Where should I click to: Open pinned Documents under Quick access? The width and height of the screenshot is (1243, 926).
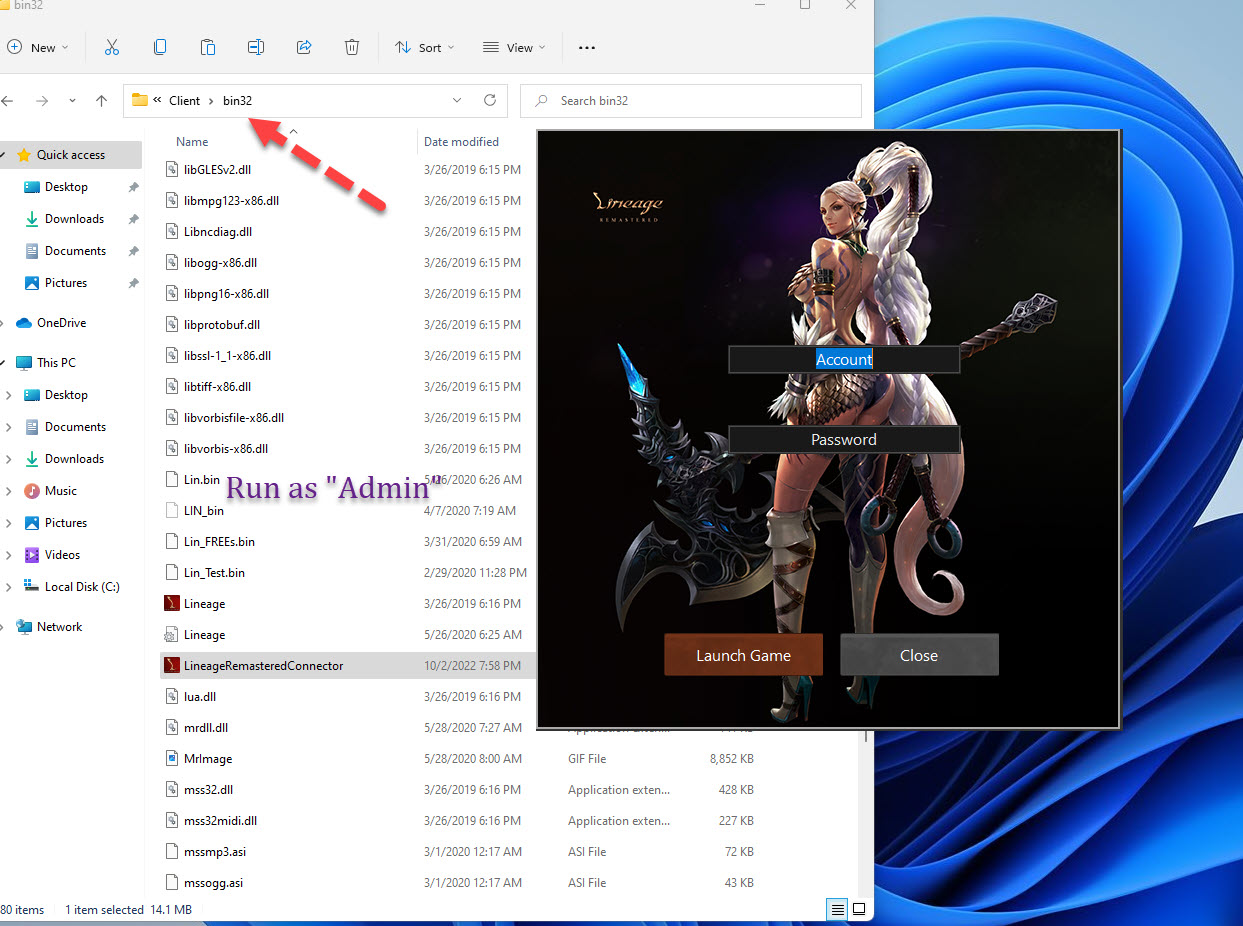pos(75,251)
